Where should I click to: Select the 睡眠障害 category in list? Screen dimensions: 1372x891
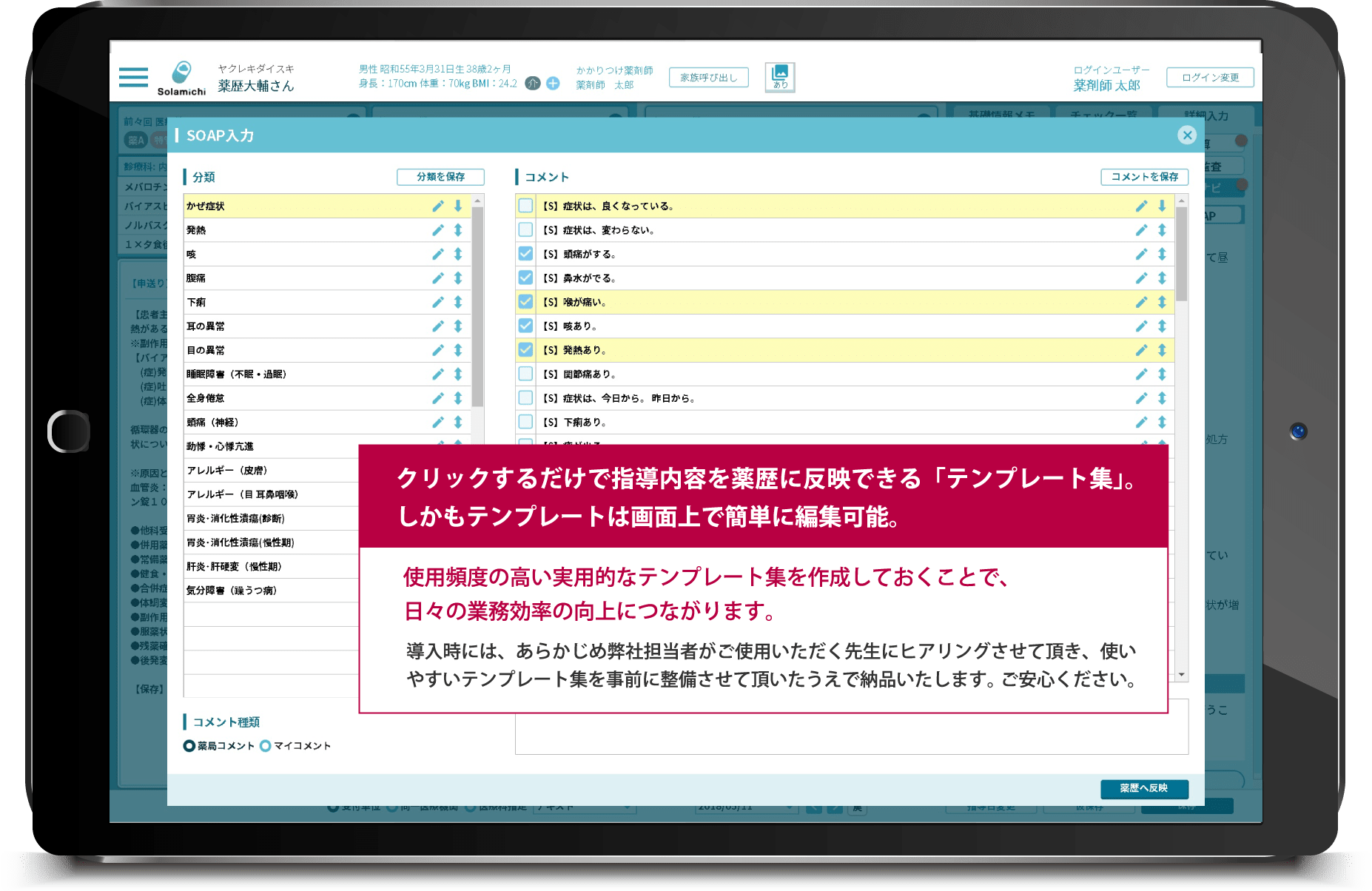237,374
